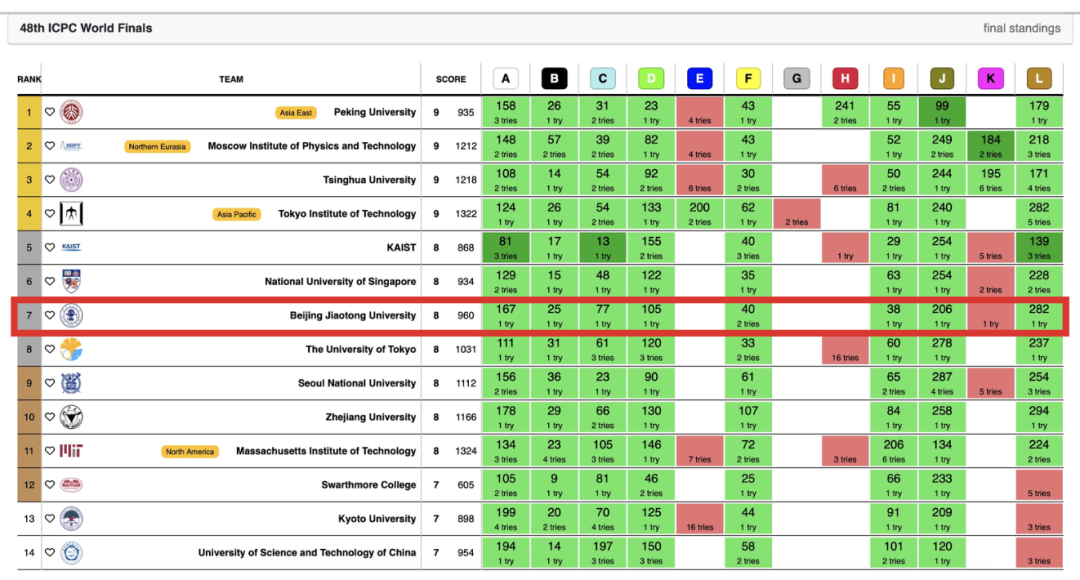Screen dimensions: 1080x580
Task: Favorite Beijing Jiaotong University with the heart
Action: pyautogui.click(x=50, y=315)
